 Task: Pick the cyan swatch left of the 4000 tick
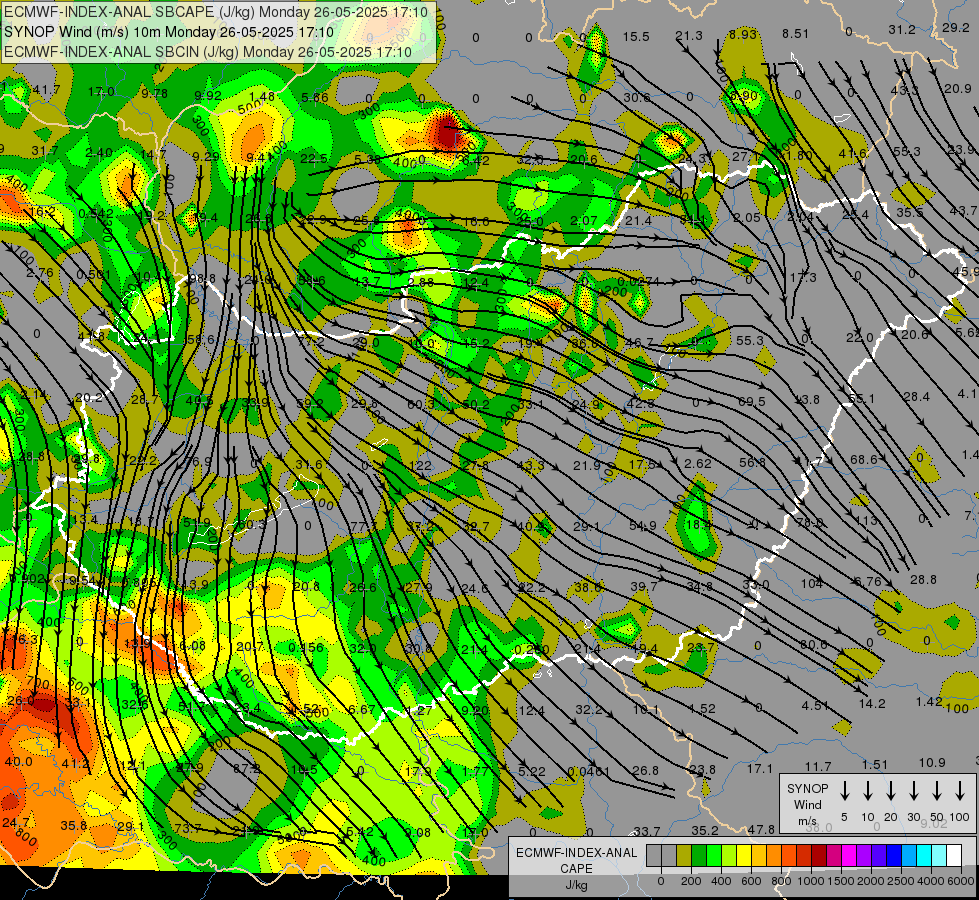tap(923, 855)
